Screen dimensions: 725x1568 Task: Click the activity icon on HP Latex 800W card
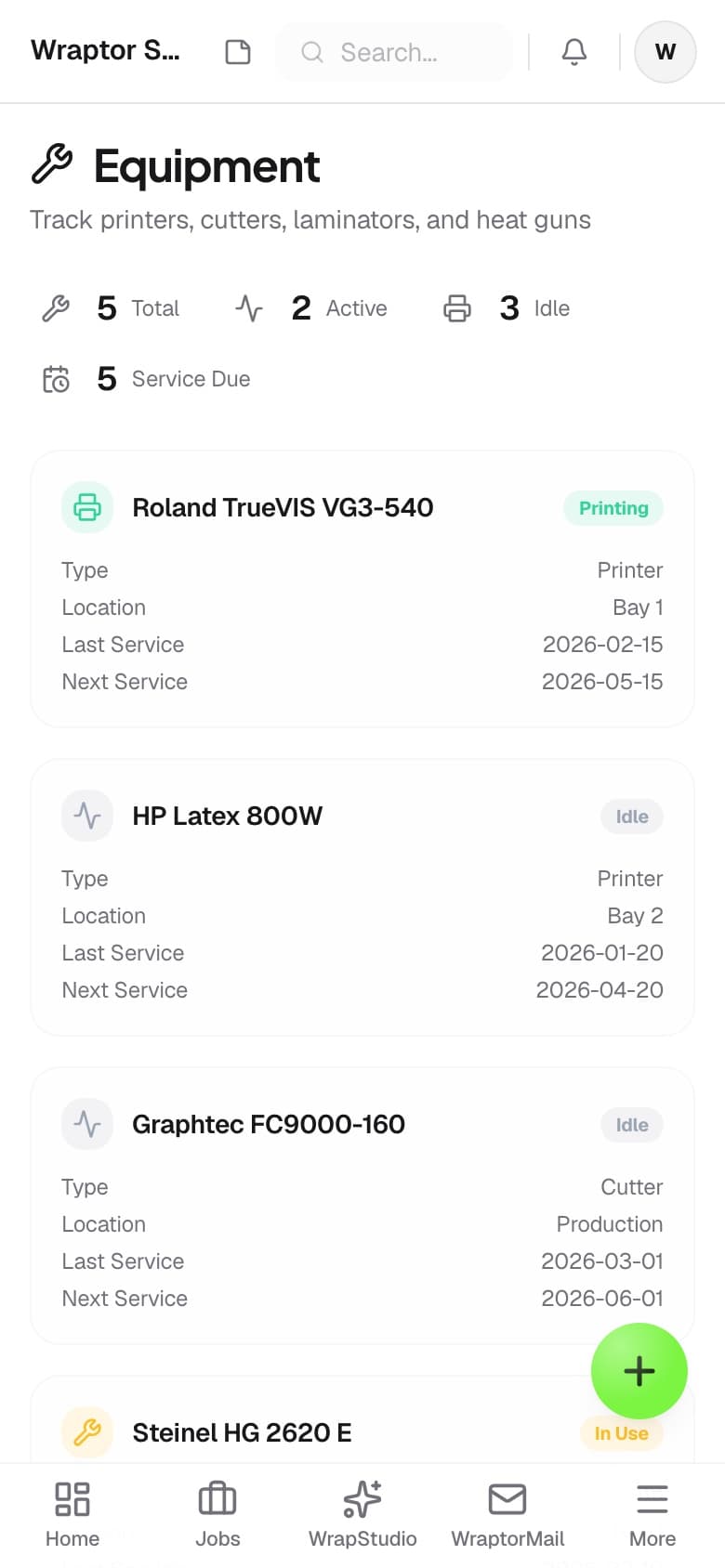pos(87,816)
